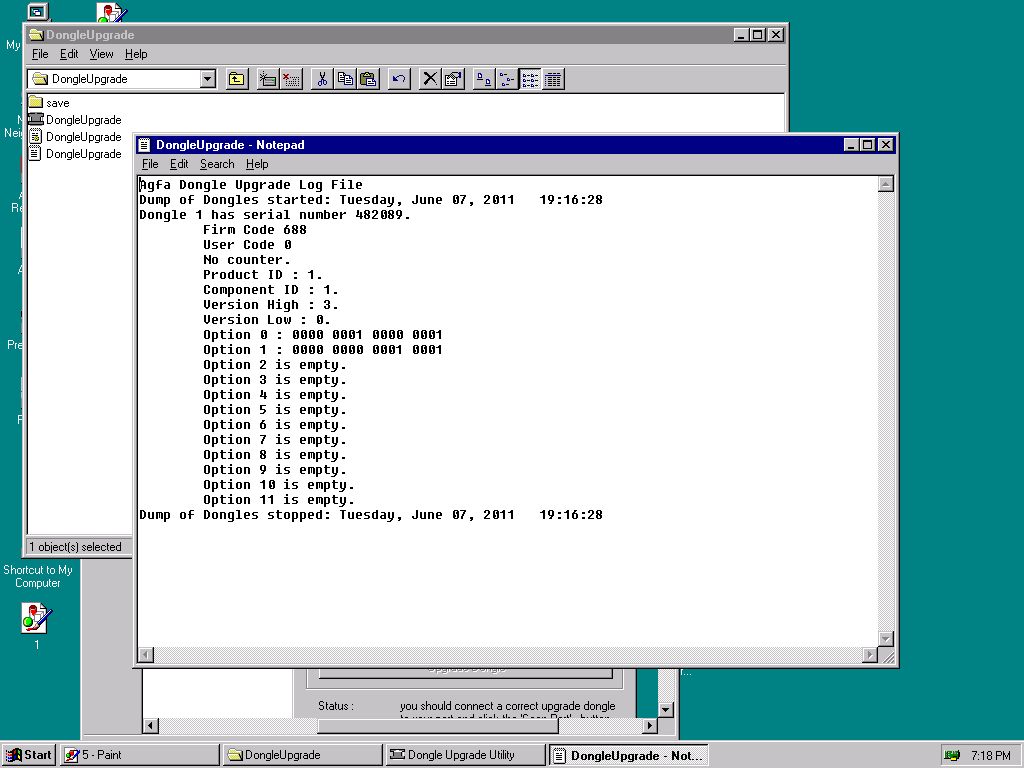Click the Paint window's vertical scrollbar down arrow
Image resolution: width=1024 pixels, height=768 pixels.
tap(665, 709)
